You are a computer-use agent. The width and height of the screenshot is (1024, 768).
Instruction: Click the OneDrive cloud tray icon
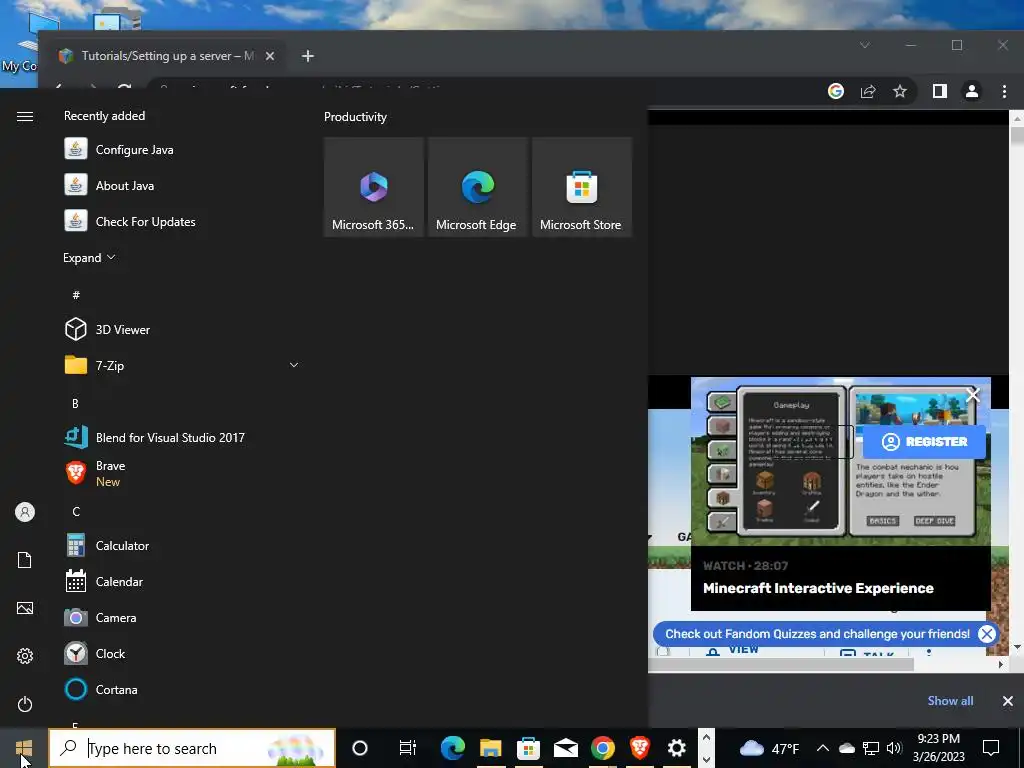(846, 748)
